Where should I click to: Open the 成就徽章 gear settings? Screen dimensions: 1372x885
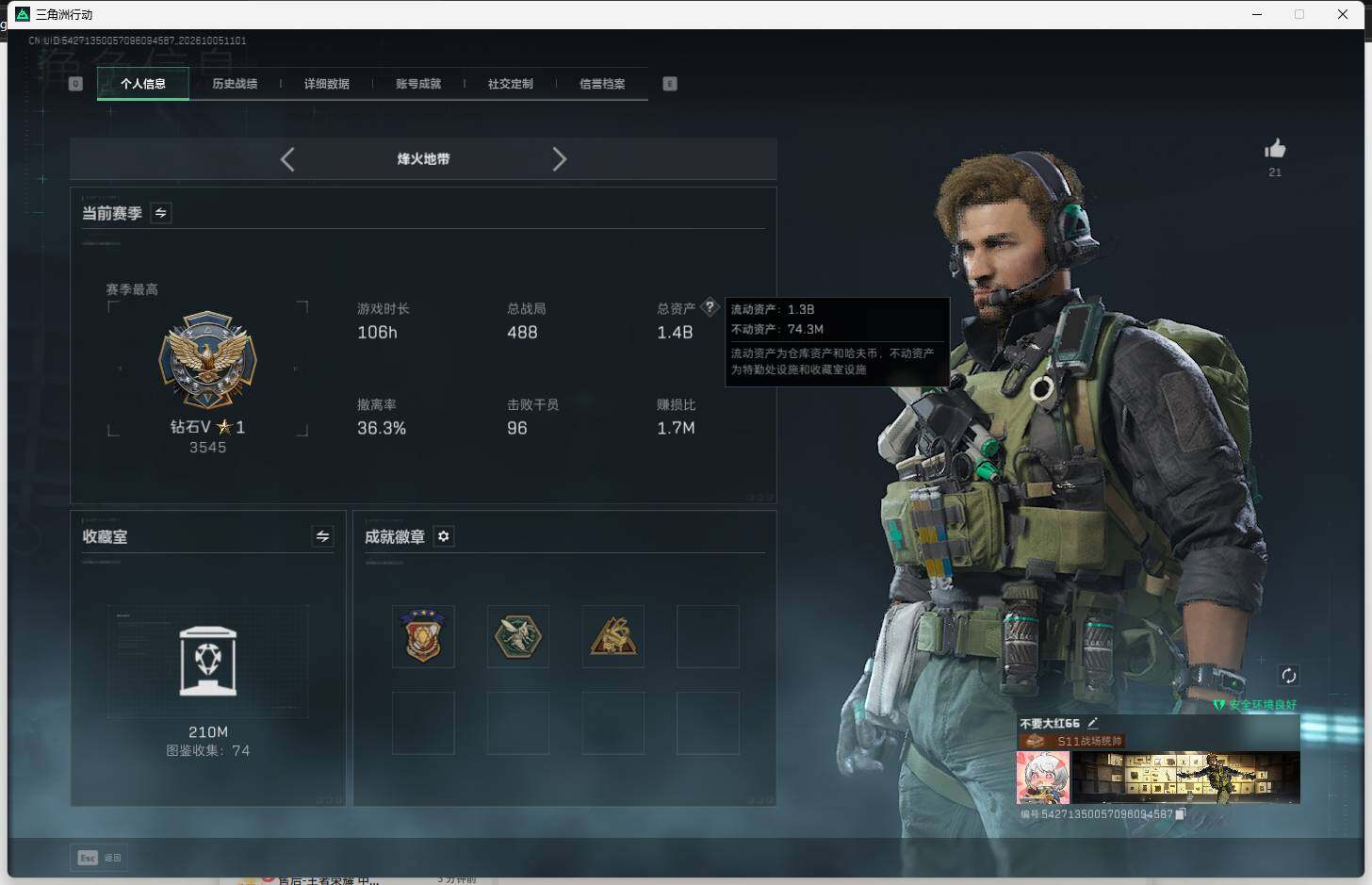pyautogui.click(x=444, y=536)
